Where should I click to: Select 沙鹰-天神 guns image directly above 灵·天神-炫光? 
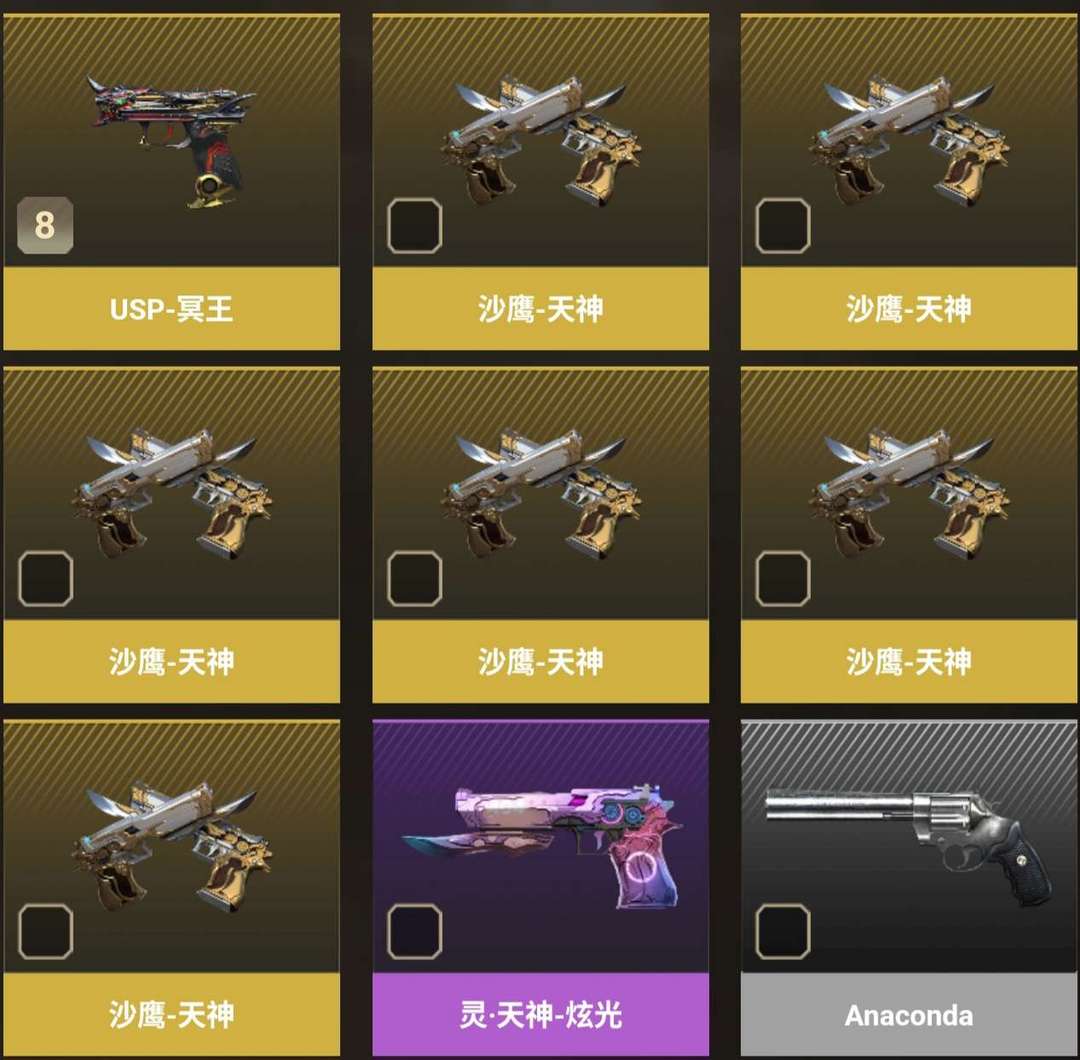coord(541,494)
